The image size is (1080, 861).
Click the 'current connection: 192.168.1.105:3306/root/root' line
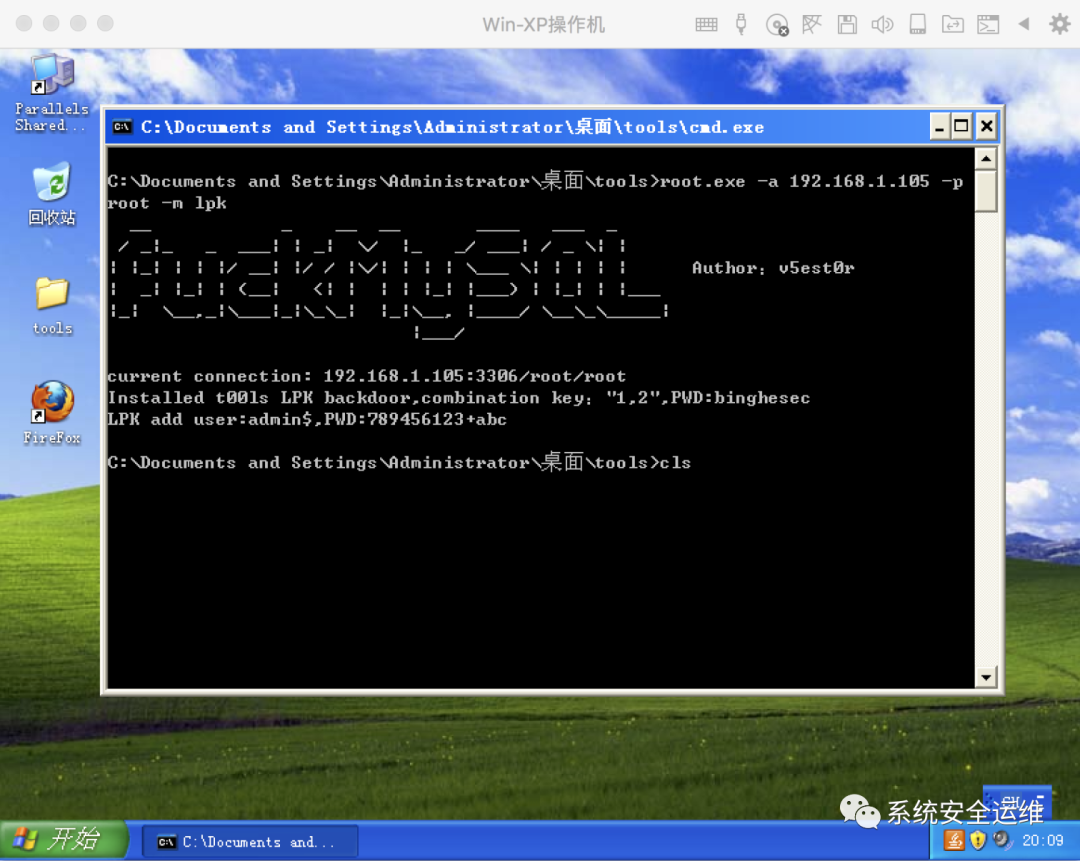[x=366, y=376]
